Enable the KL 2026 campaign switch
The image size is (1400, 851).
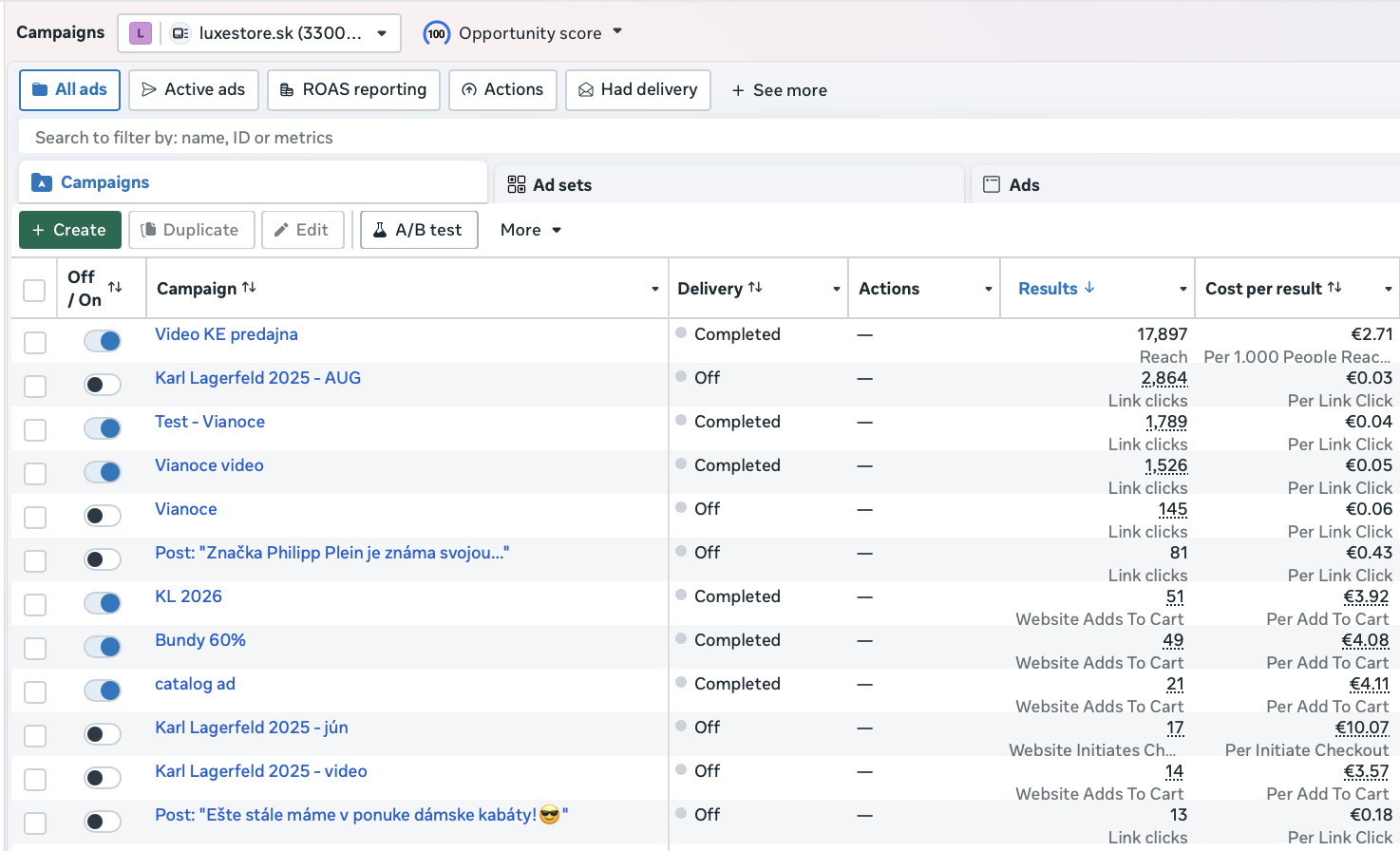pos(103,603)
